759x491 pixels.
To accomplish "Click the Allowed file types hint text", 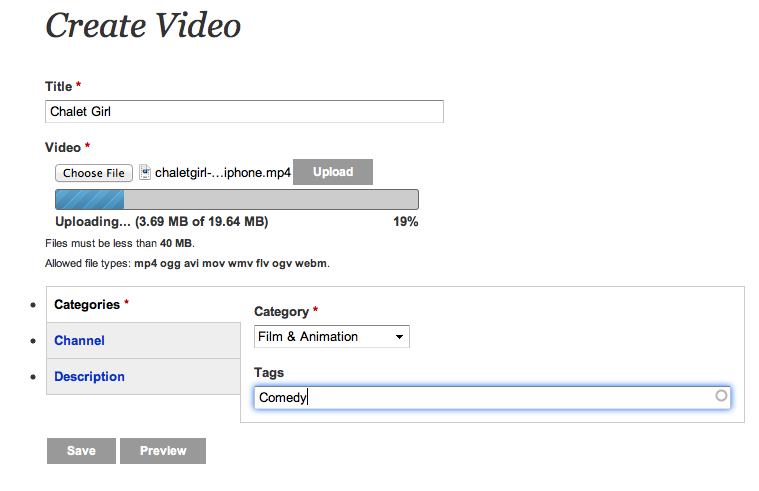I will tap(187, 264).
